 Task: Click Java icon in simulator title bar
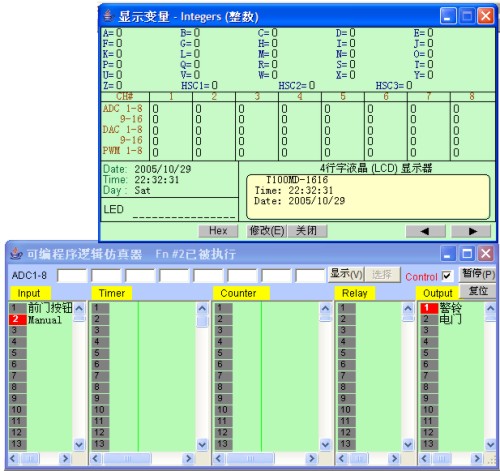click(15, 254)
